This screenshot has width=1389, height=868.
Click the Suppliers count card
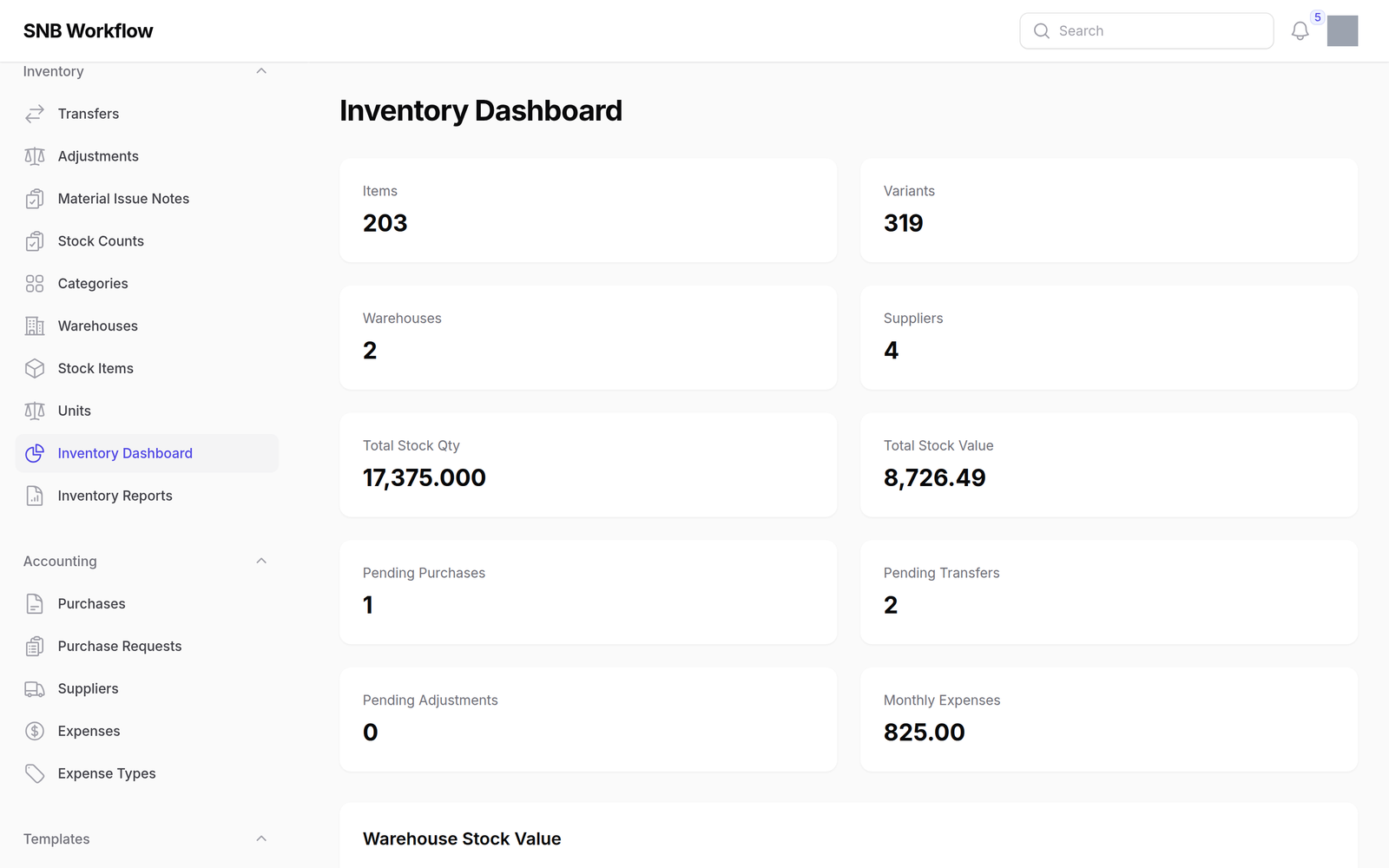(1109, 338)
